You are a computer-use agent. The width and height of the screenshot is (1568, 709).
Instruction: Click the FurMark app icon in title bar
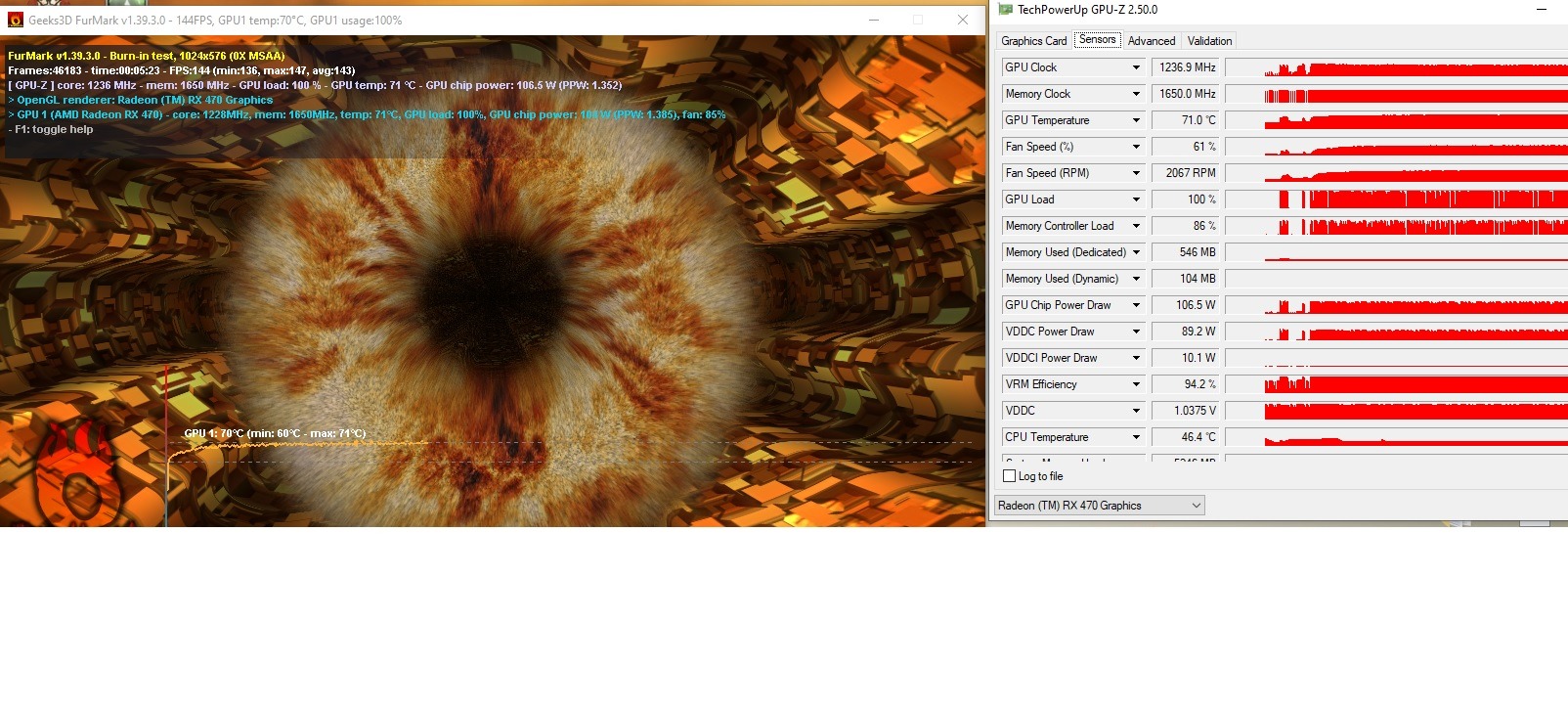[15, 20]
